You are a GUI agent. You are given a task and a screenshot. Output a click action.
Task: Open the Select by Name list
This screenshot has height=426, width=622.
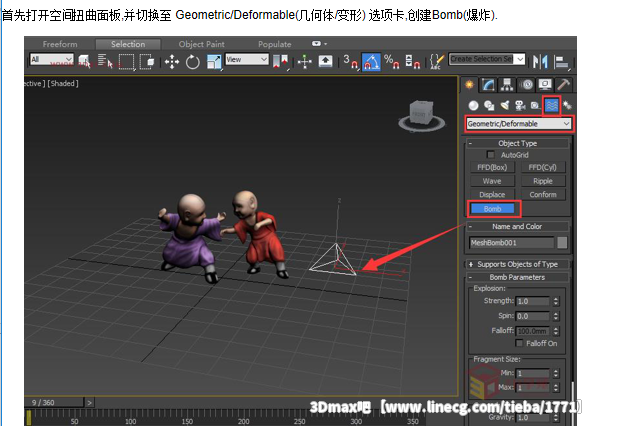105,61
